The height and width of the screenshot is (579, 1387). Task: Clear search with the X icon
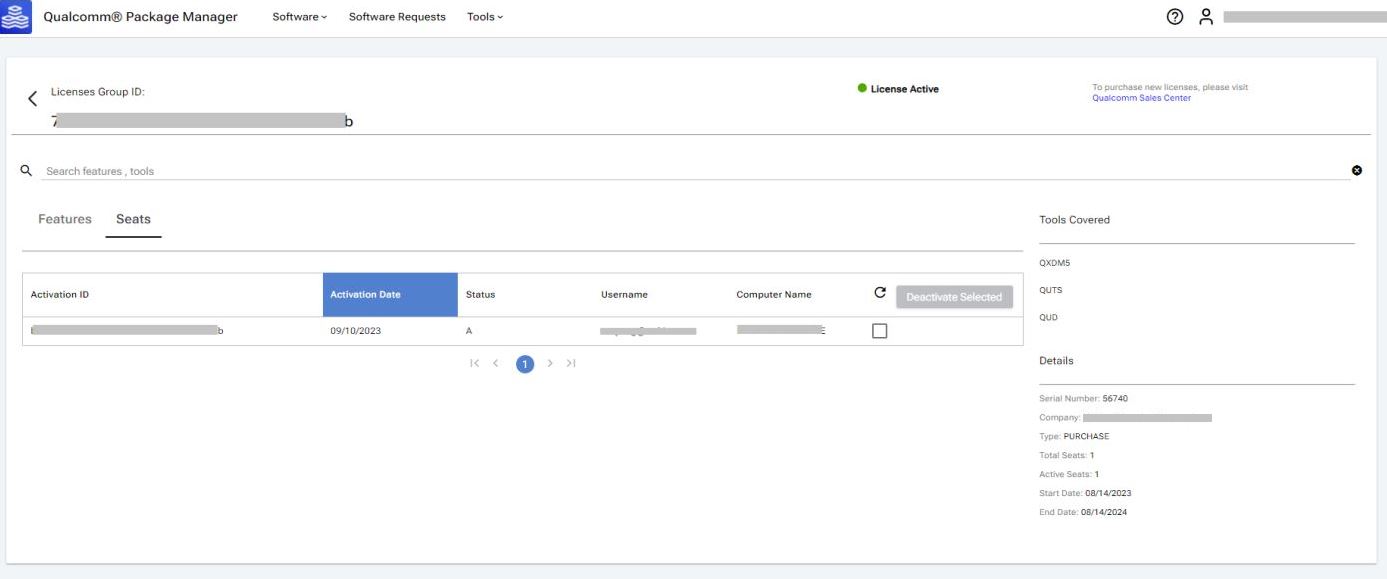click(1357, 171)
